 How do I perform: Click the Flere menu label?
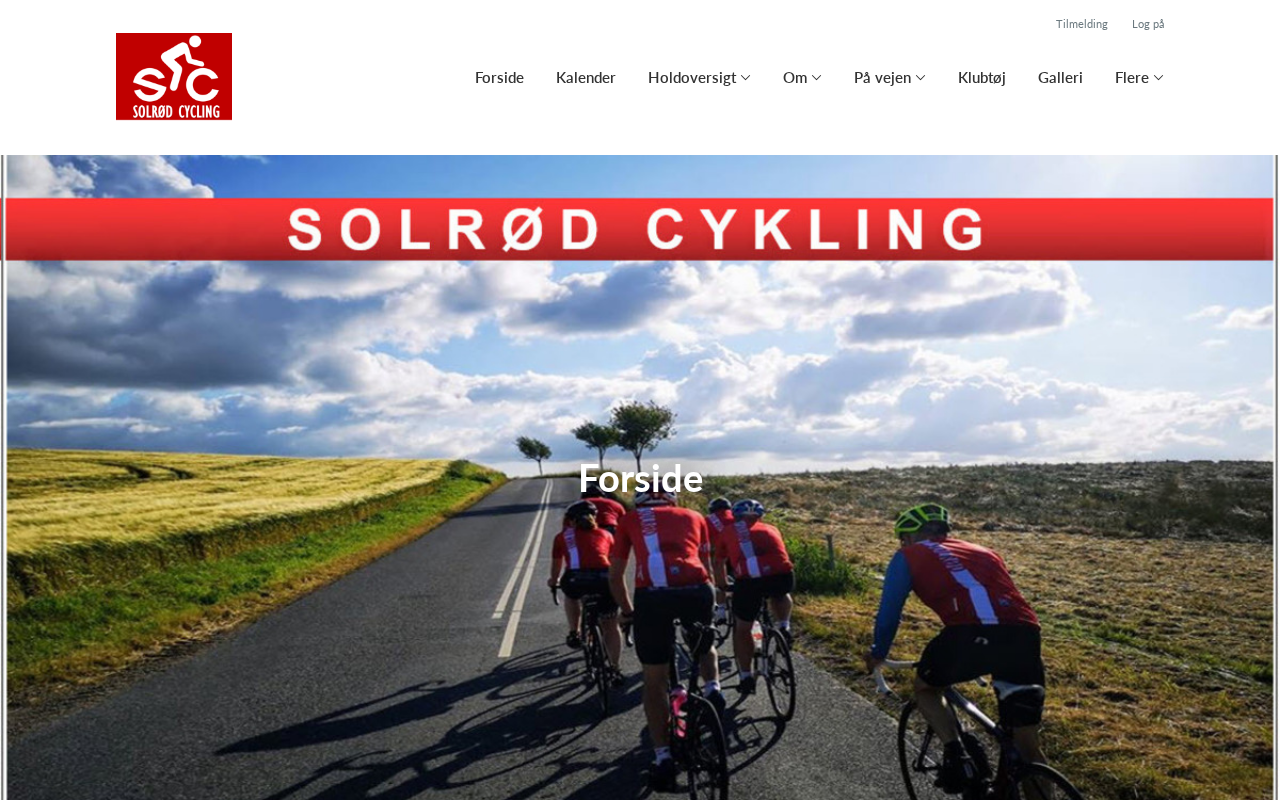[x=1132, y=77]
